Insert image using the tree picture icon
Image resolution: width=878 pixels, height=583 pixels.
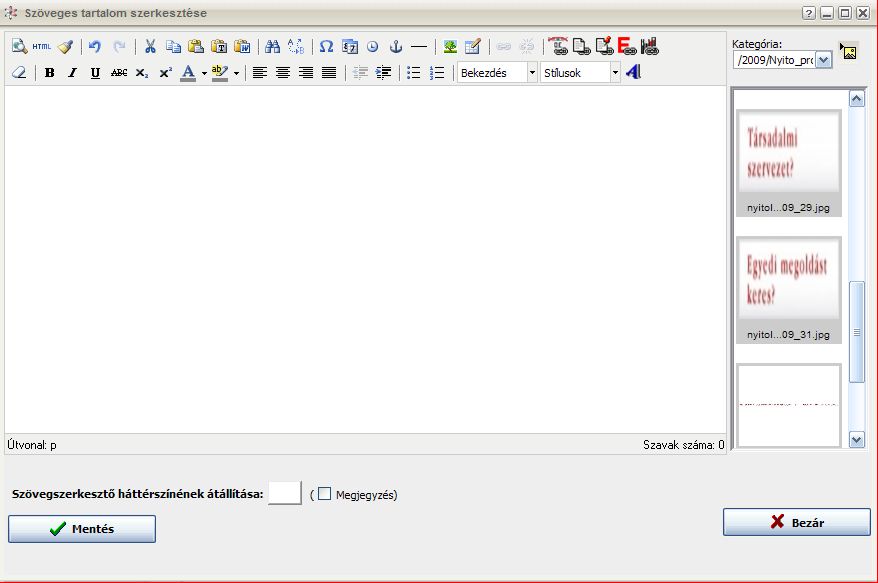(451, 47)
